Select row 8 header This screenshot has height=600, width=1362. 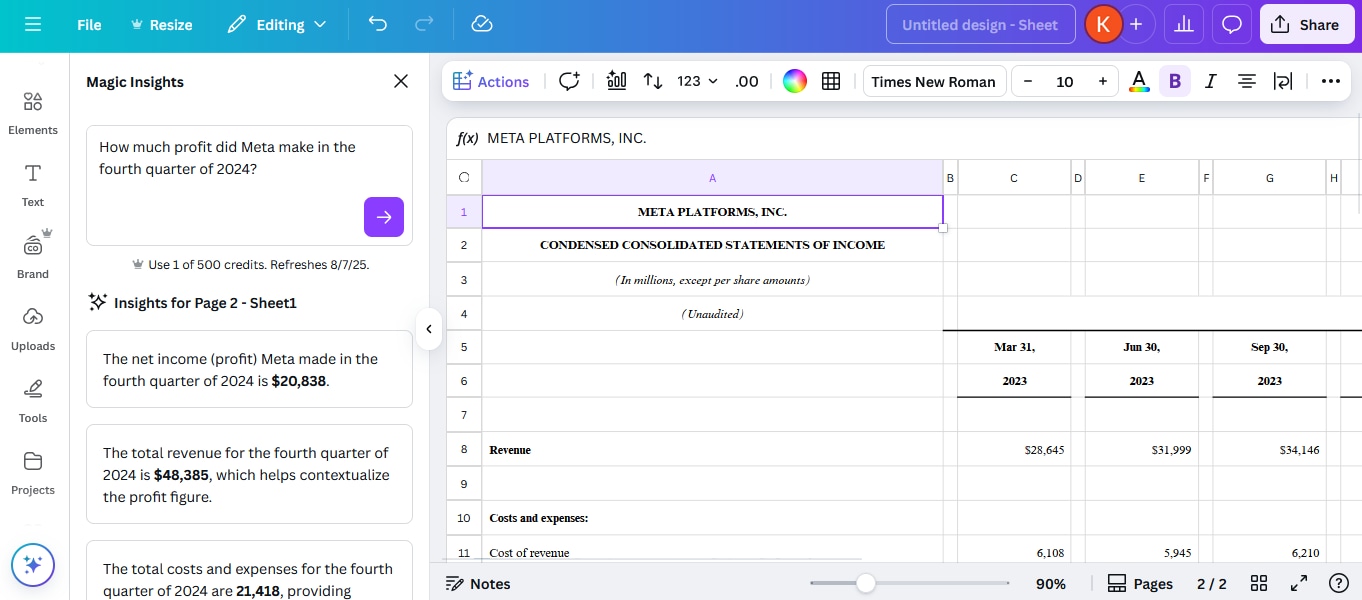pos(464,450)
